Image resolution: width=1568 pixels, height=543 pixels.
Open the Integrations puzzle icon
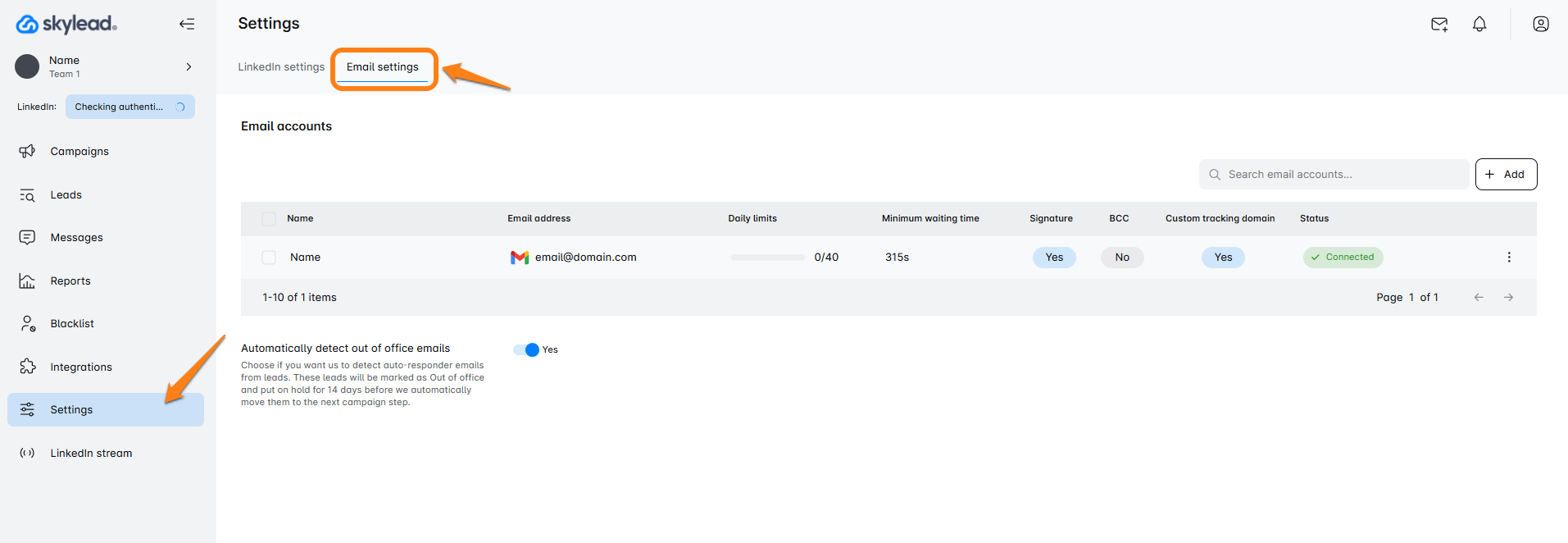(28, 367)
